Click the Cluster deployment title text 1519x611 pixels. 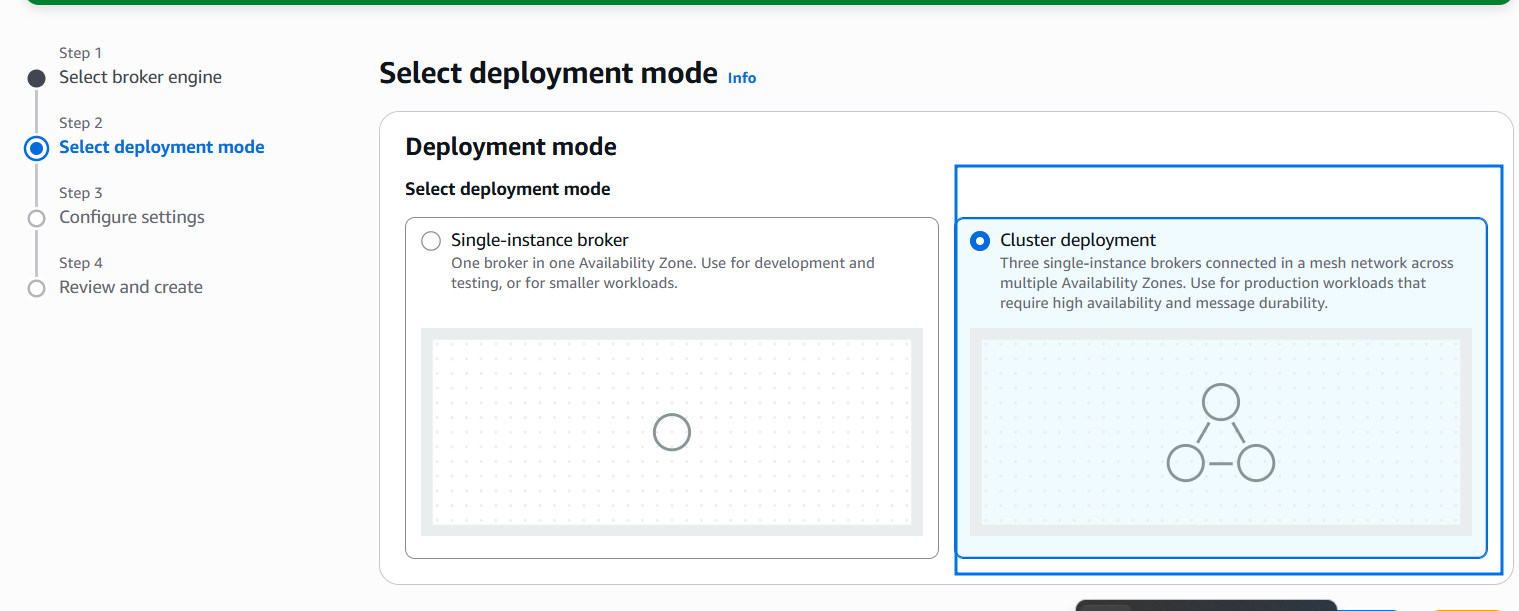[1078, 240]
